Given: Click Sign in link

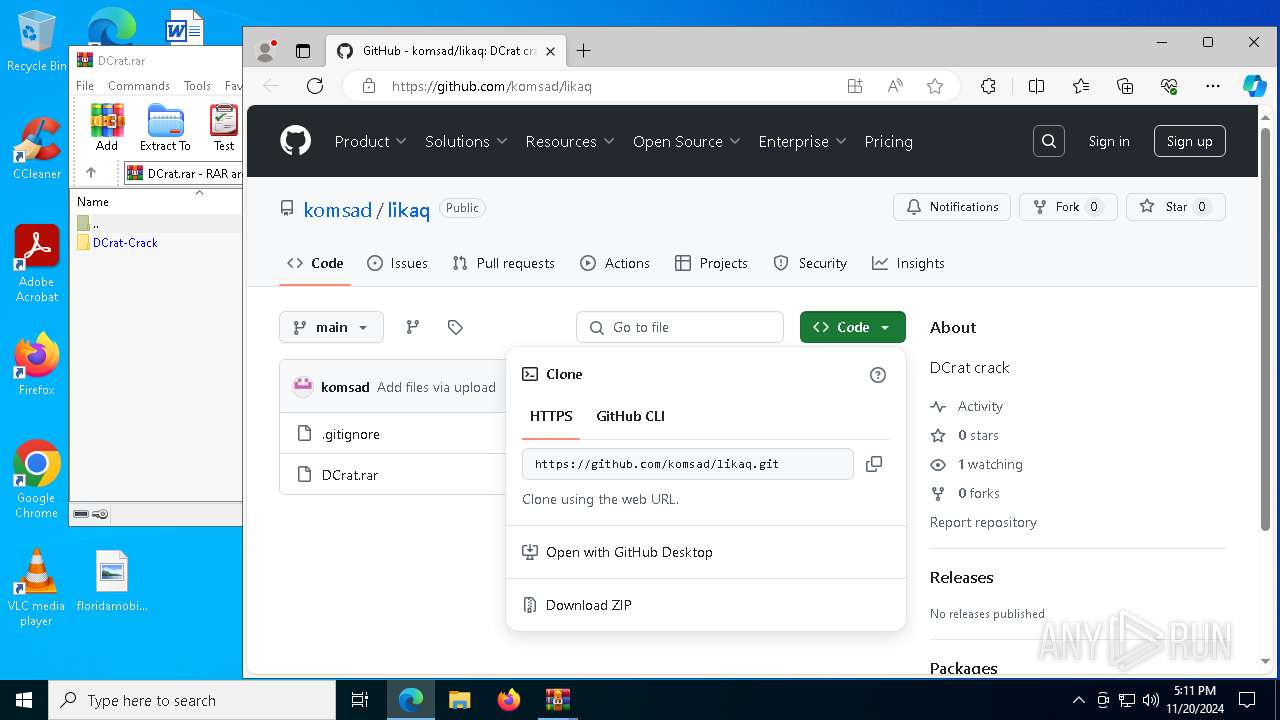Looking at the screenshot, I should (1109, 141).
